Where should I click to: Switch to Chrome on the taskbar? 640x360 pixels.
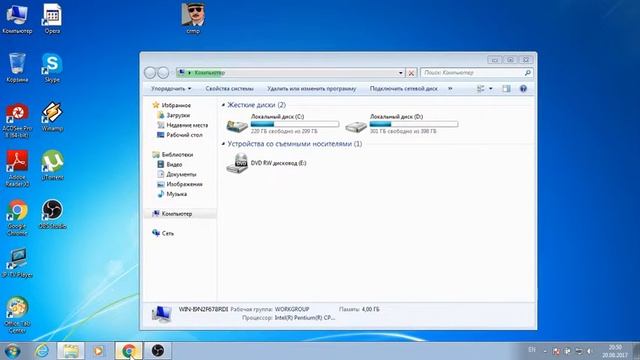[129, 351]
